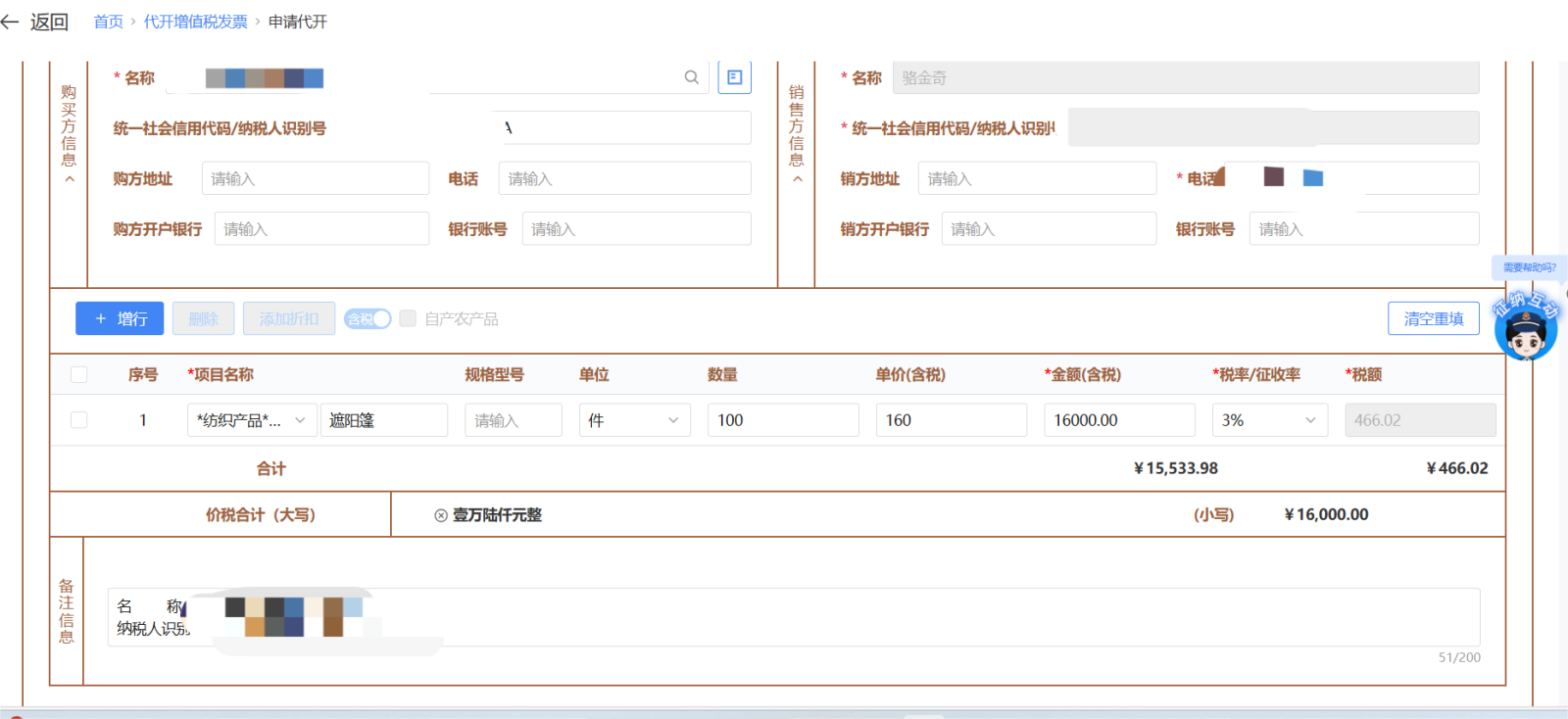1568x719 pixels.
Task: Click the 返回 link
Action: 49,22
